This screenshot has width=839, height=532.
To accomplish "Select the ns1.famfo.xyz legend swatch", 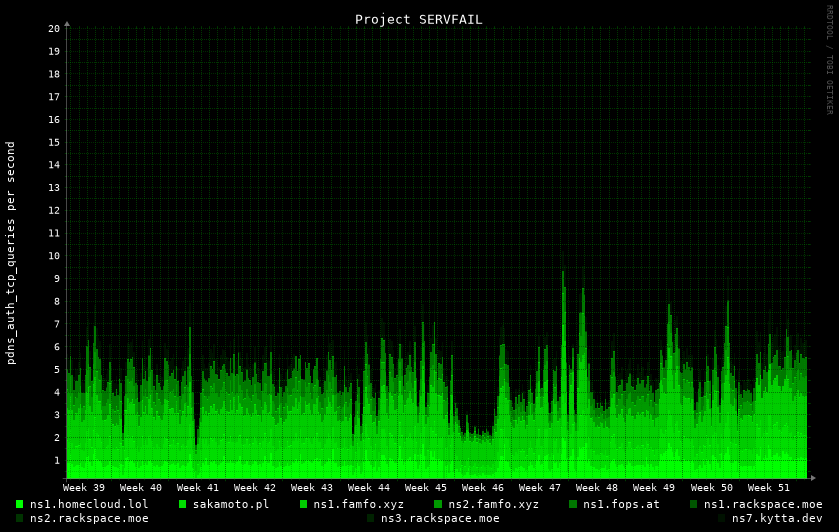I will click(303, 504).
